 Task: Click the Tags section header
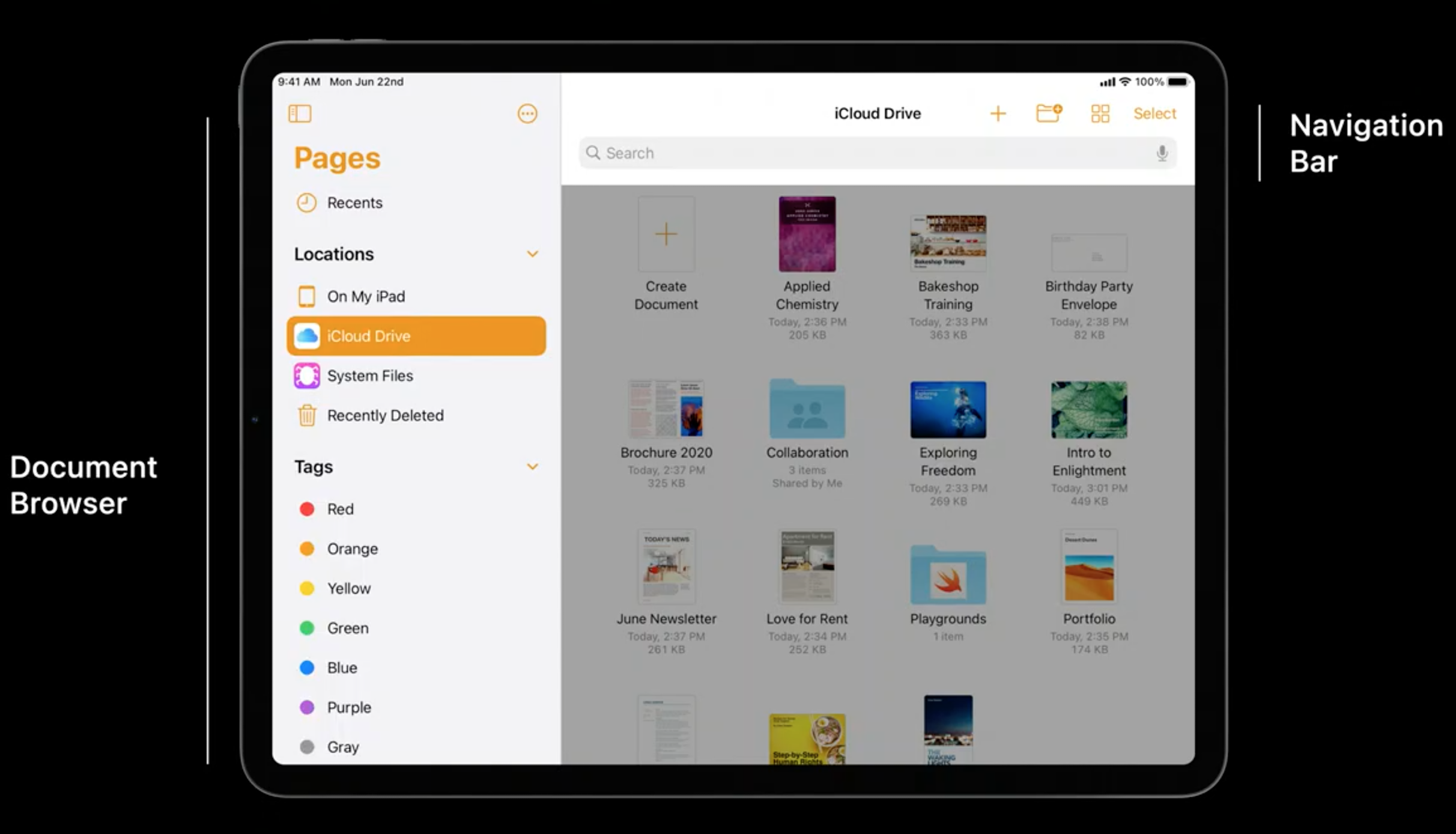(x=314, y=467)
